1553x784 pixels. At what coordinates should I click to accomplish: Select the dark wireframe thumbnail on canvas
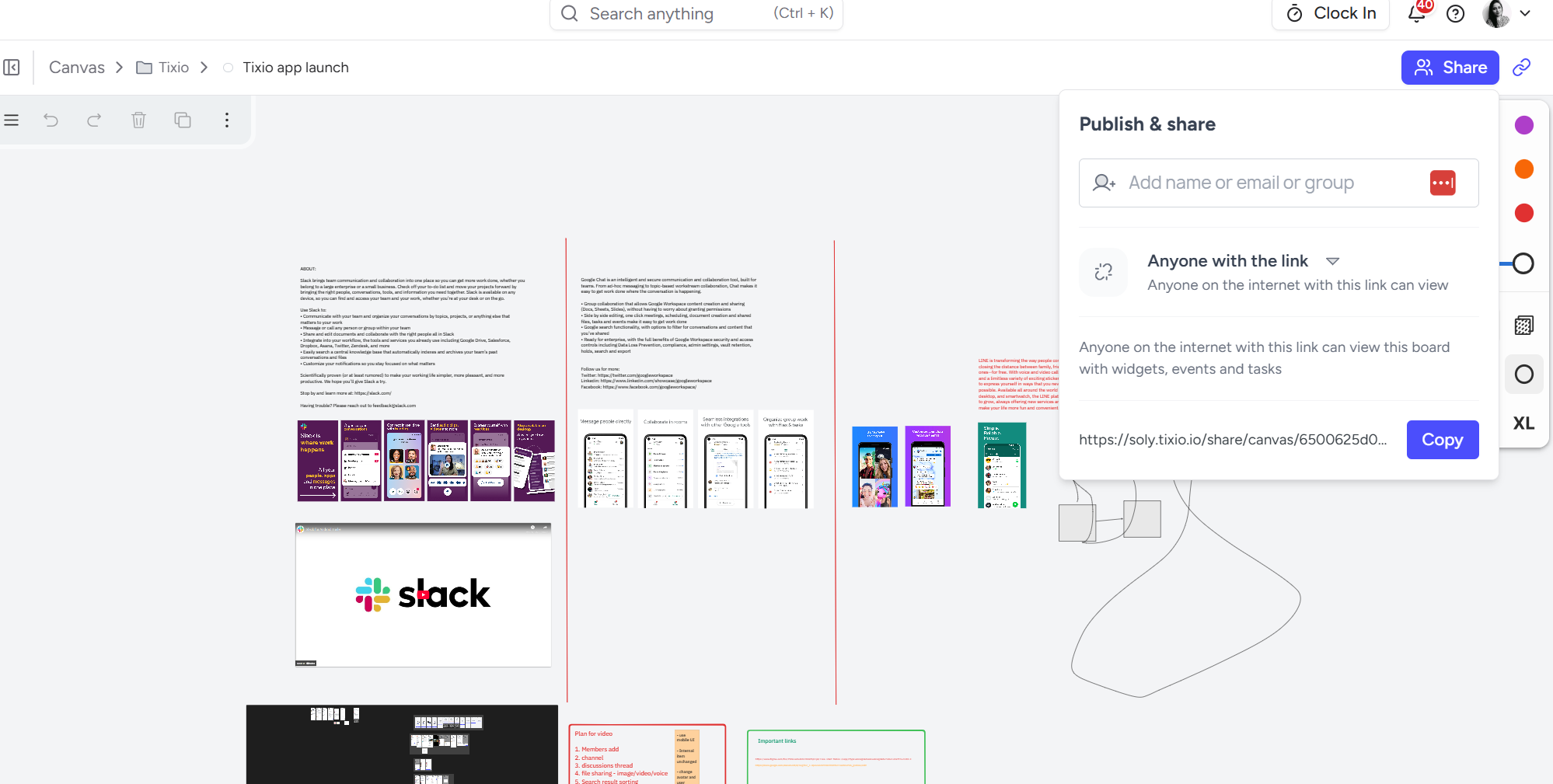coord(402,744)
